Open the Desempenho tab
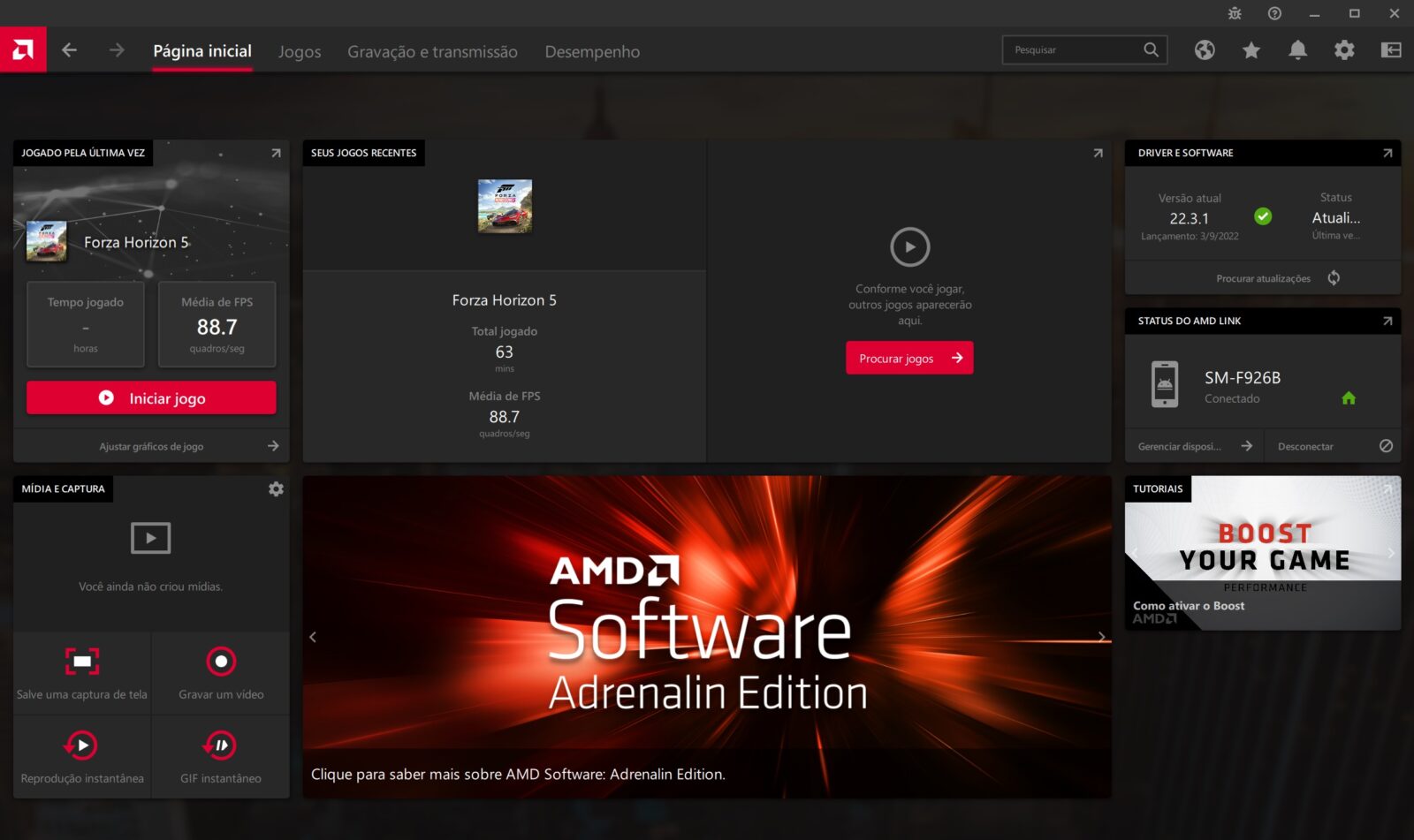1414x840 pixels. tap(592, 51)
